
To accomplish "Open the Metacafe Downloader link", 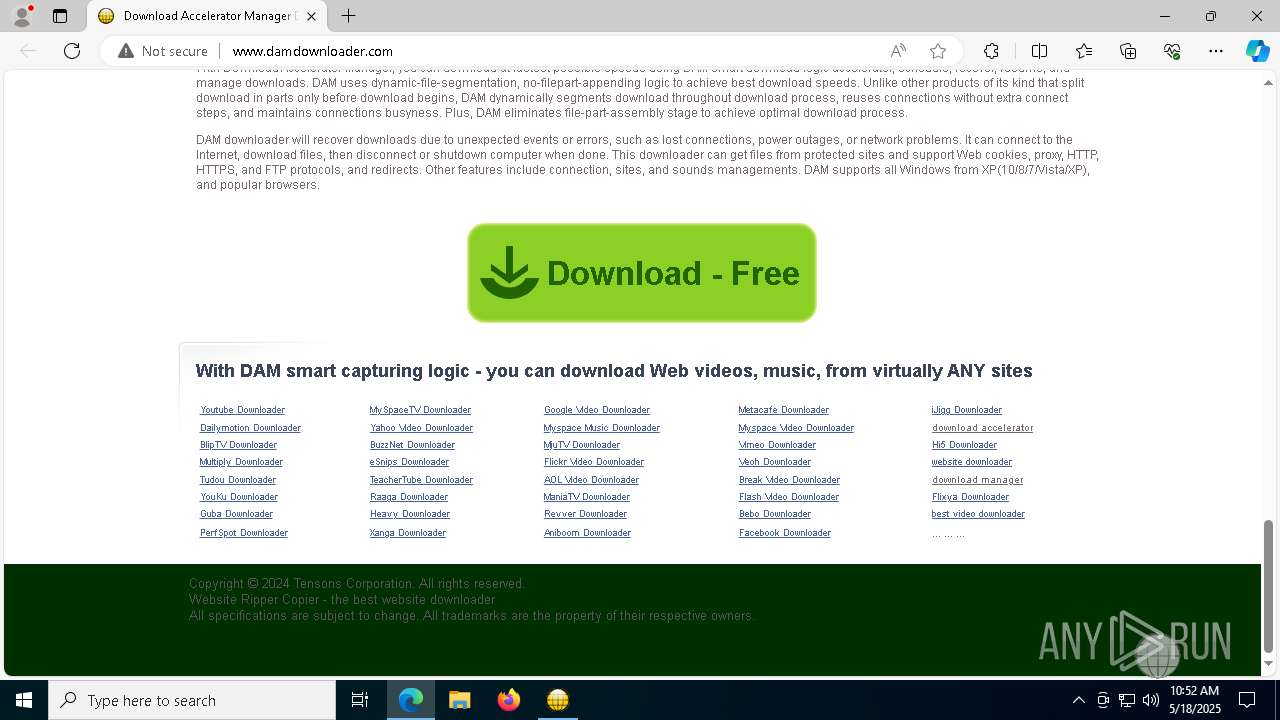I will pyautogui.click(x=783, y=410).
